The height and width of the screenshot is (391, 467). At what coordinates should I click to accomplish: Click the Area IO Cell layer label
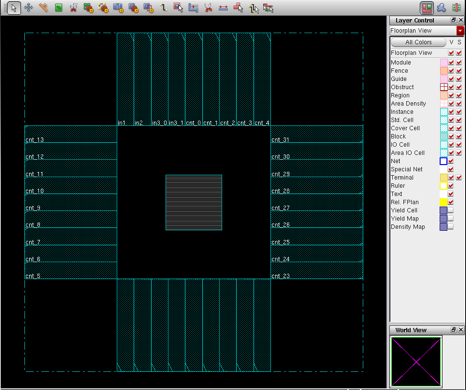[408, 153]
